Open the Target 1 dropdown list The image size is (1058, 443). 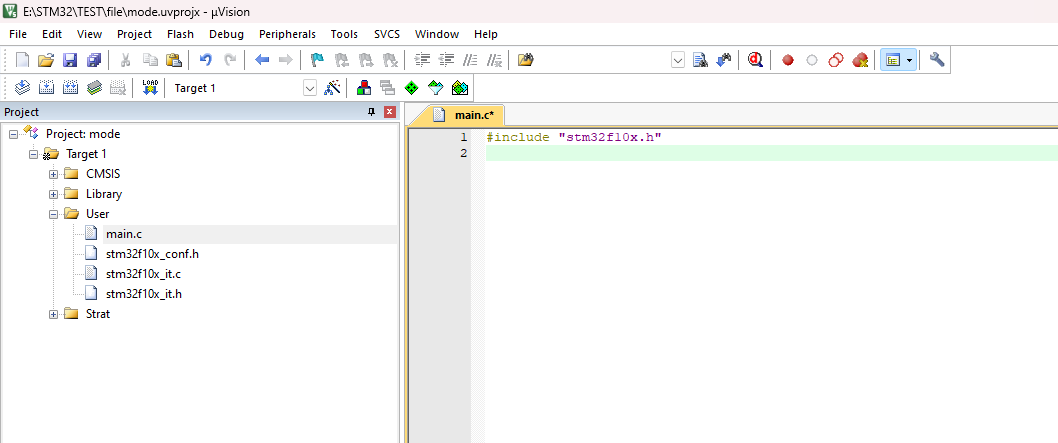(309, 88)
